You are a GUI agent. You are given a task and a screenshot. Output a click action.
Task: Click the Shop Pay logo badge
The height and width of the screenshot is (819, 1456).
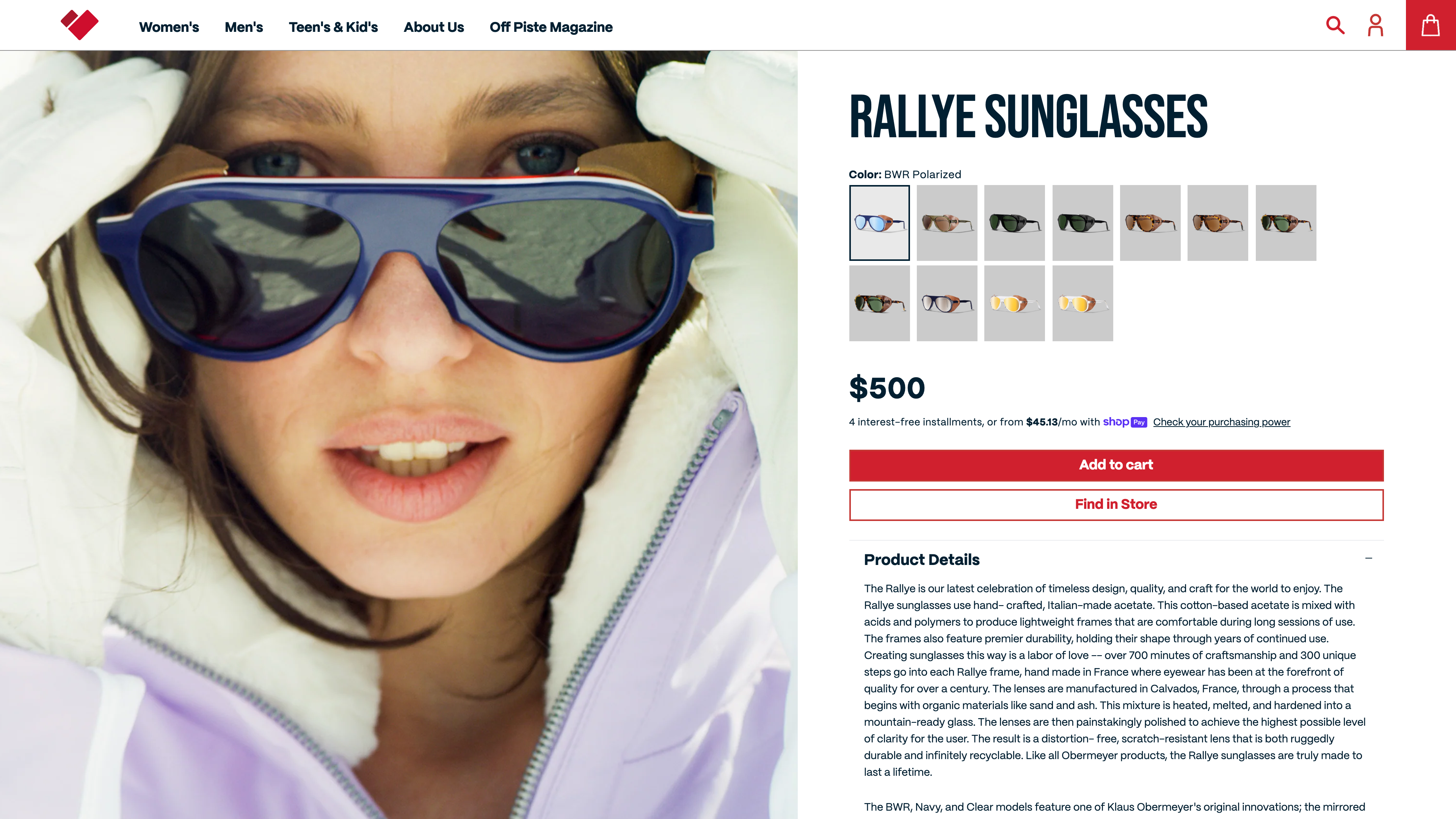1125,422
